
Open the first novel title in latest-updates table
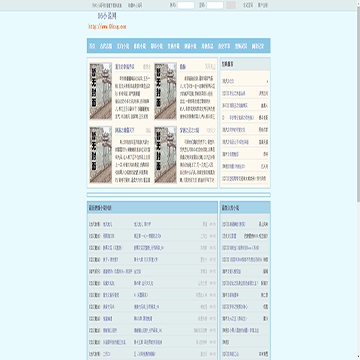[x=108, y=224]
